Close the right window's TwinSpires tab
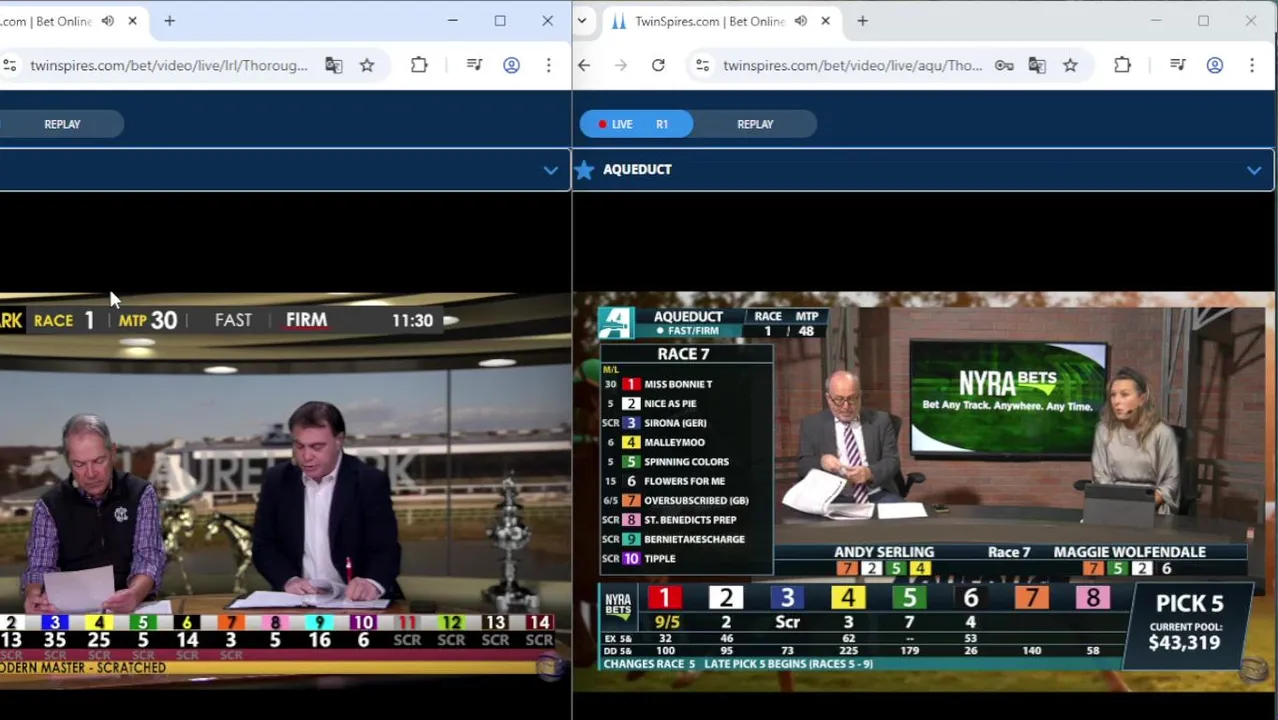 [825, 21]
